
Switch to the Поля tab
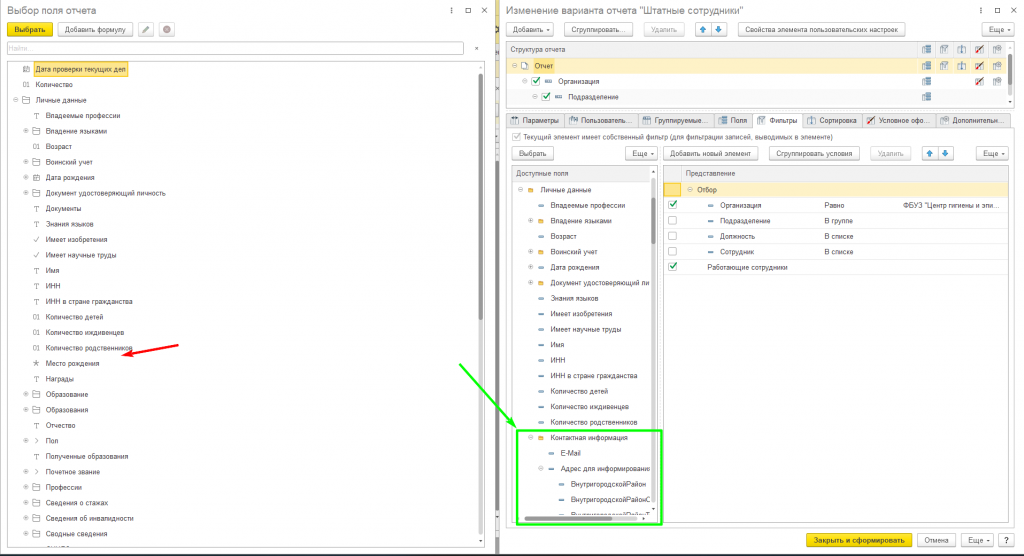(733, 120)
